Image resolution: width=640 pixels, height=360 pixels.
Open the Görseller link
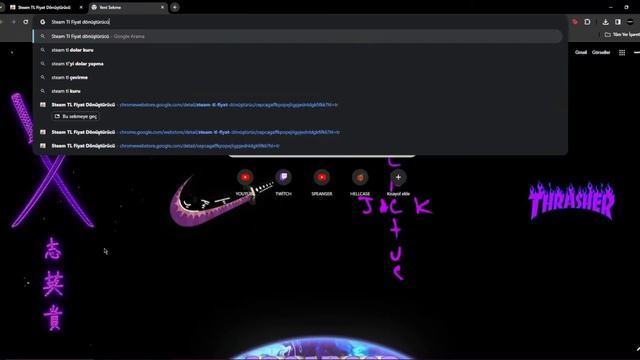click(x=601, y=52)
